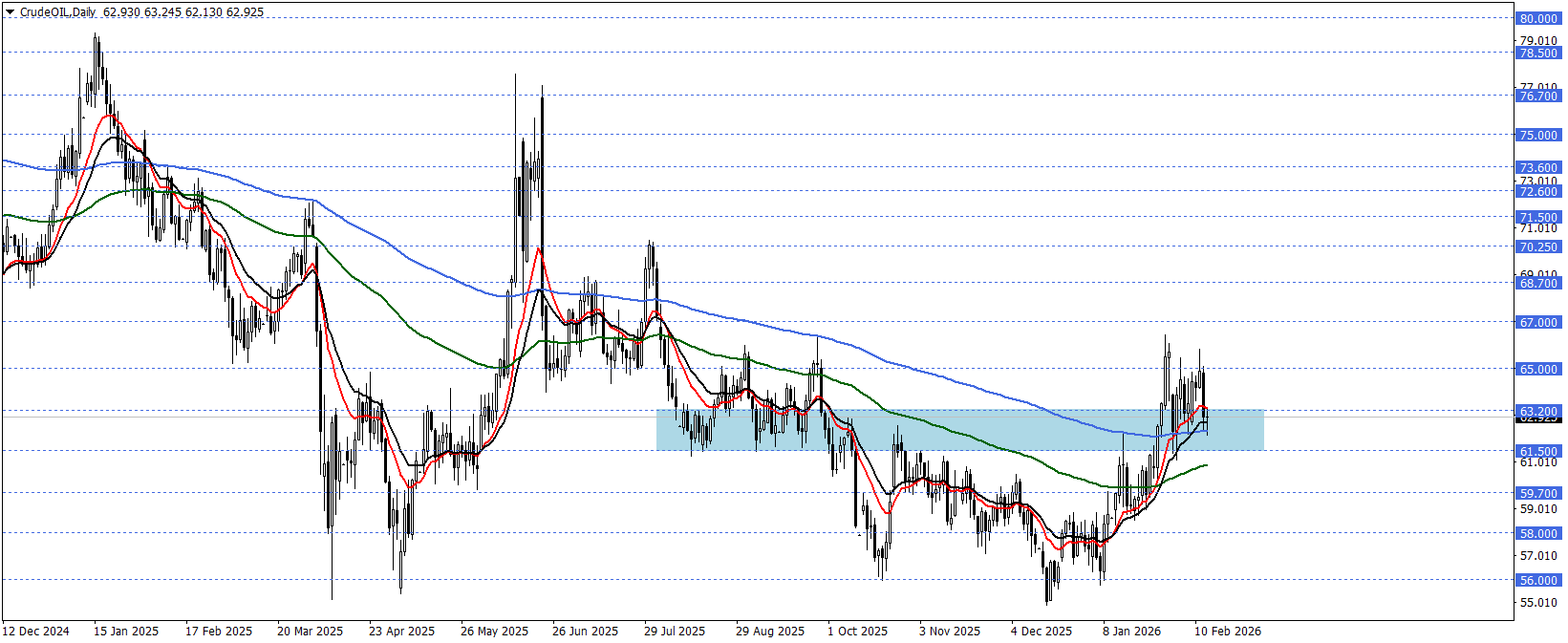1568x643 pixels.
Task: Click the 4 Dec 2025 date label
Action: [x=1042, y=632]
